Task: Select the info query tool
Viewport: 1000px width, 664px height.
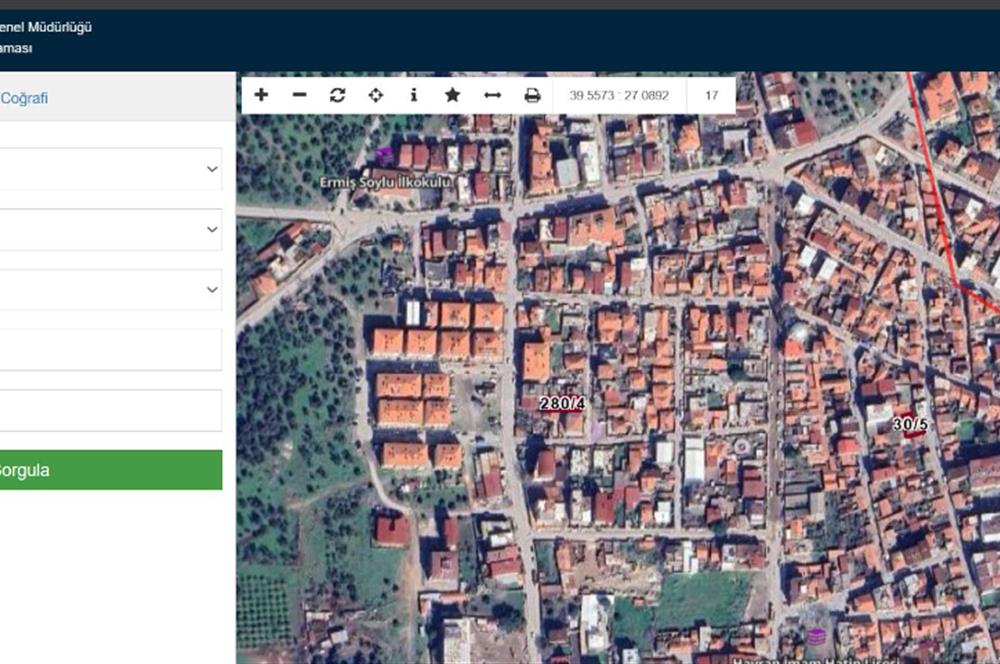Action: (414, 95)
